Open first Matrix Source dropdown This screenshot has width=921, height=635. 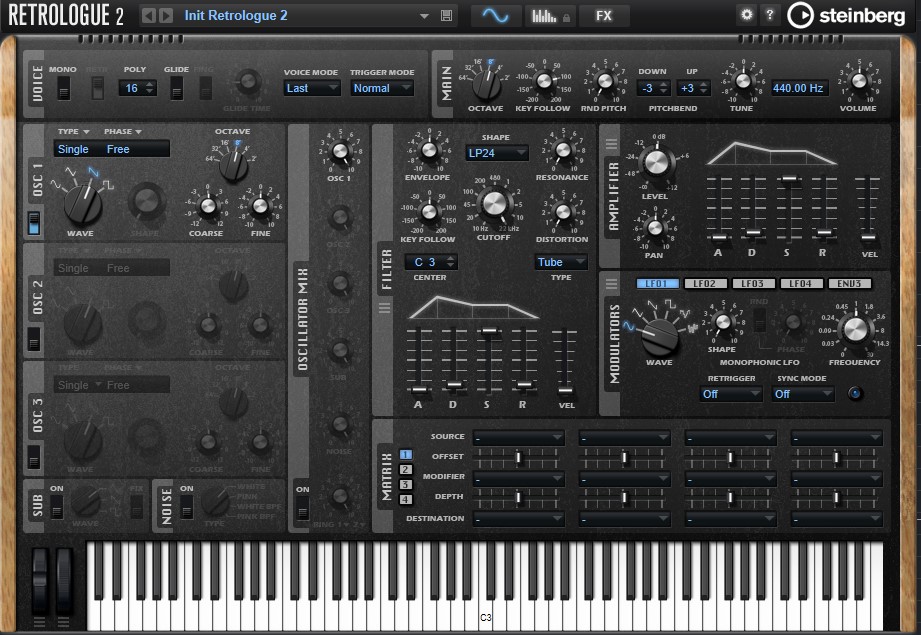pyautogui.click(x=519, y=438)
